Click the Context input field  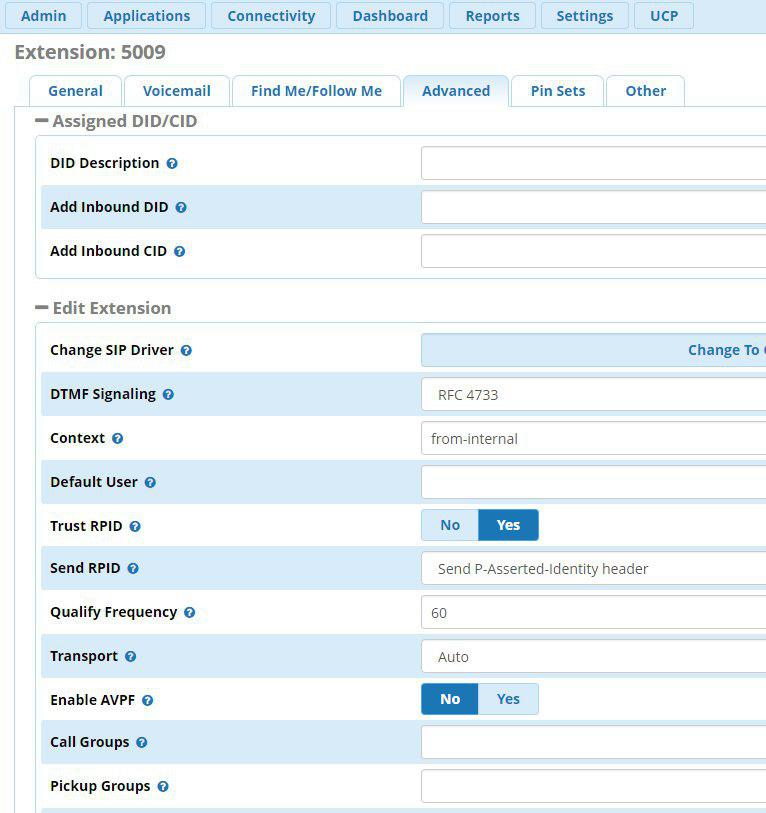click(x=594, y=438)
